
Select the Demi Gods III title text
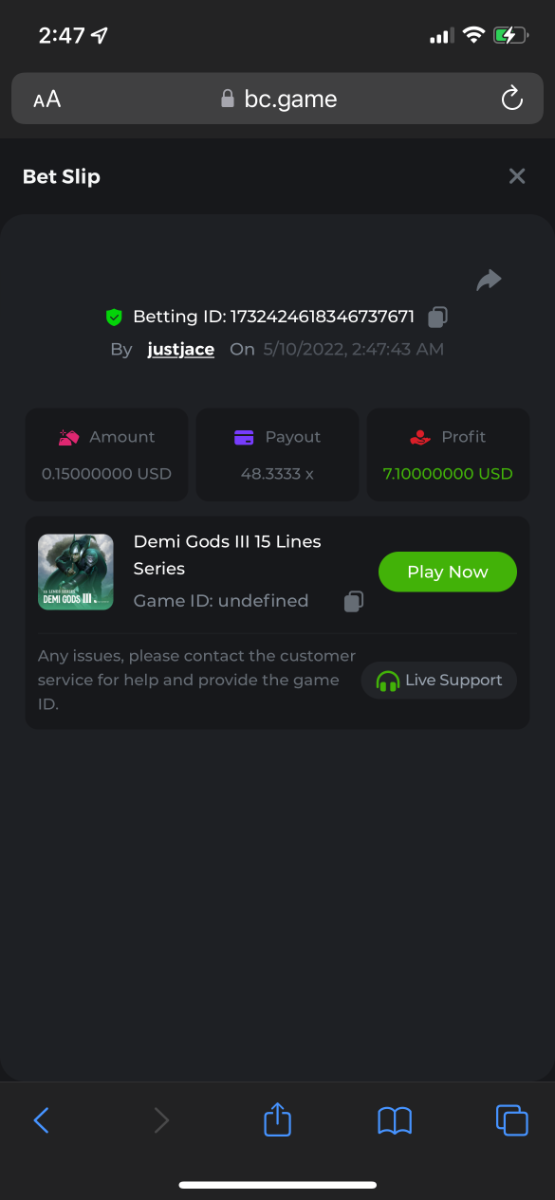pyautogui.click(x=227, y=555)
